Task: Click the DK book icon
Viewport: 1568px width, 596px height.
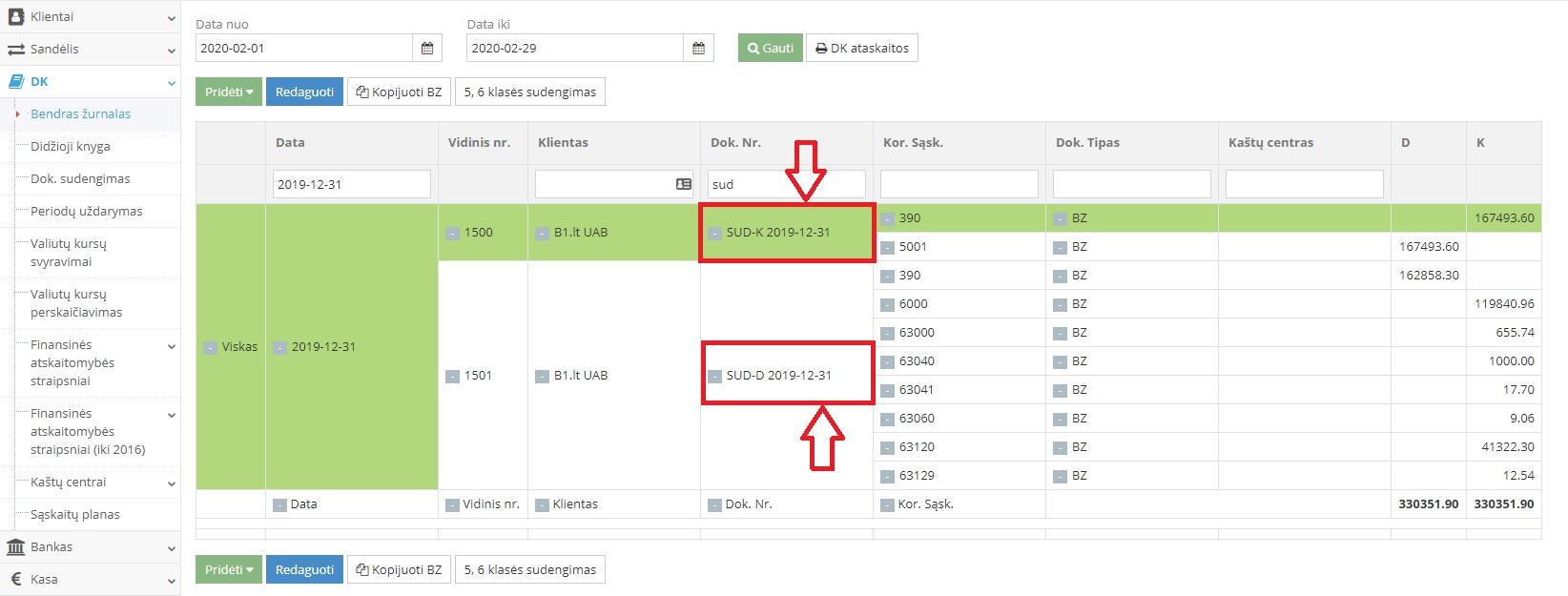Action: pyautogui.click(x=16, y=82)
